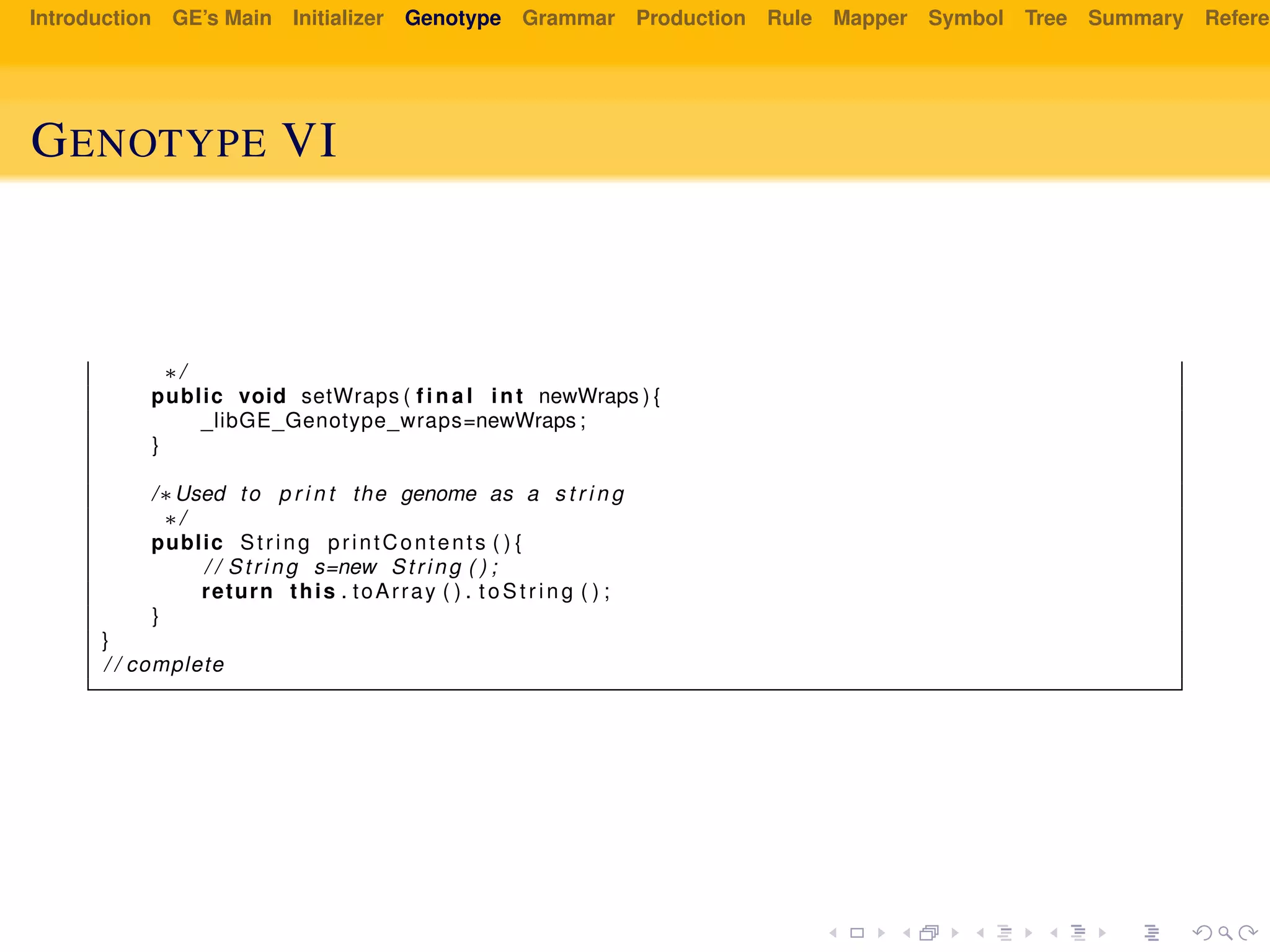Open the Tree section
Viewport: 1270px width, 952px height.
tap(1046, 18)
